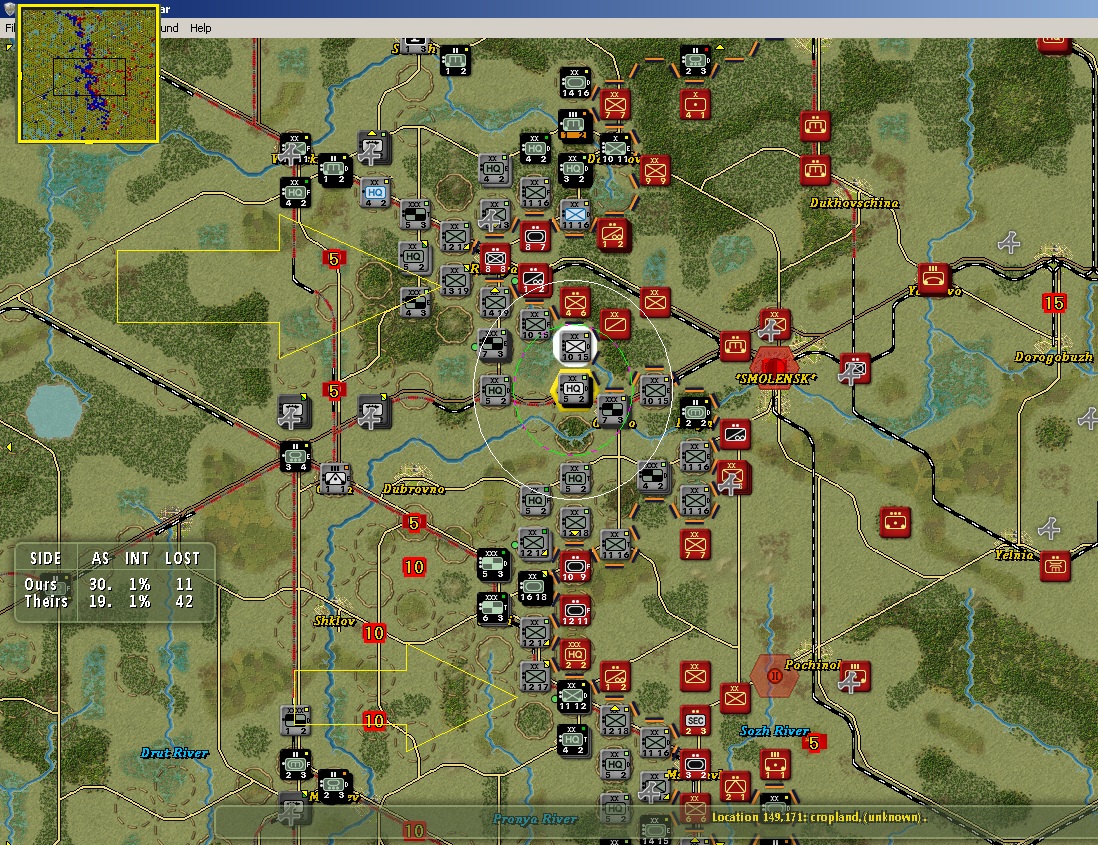The height and width of the screenshot is (845, 1098).
Task: Select the black battalion unit 3 4
Action: [296, 456]
